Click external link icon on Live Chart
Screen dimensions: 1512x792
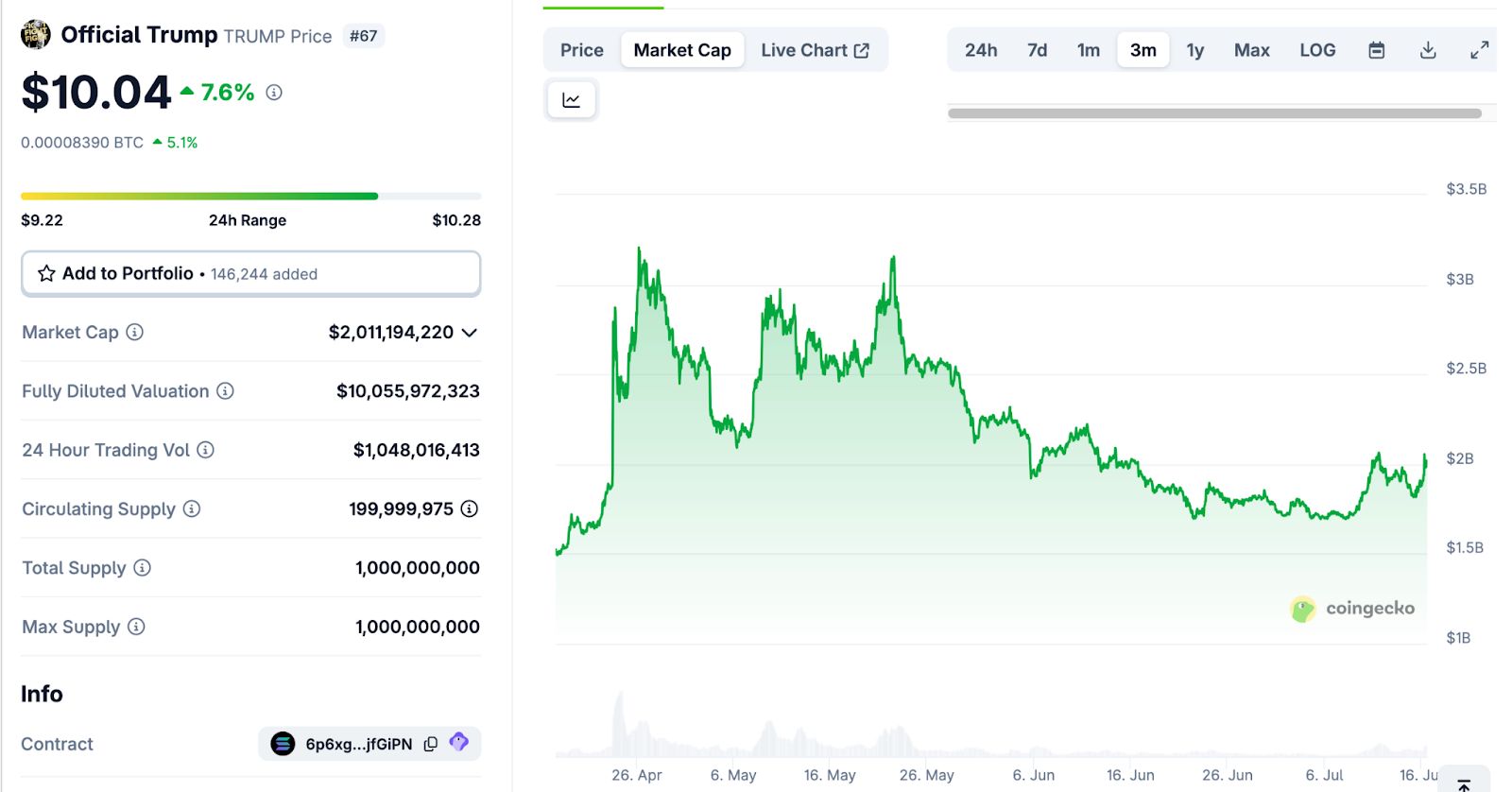(862, 51)
